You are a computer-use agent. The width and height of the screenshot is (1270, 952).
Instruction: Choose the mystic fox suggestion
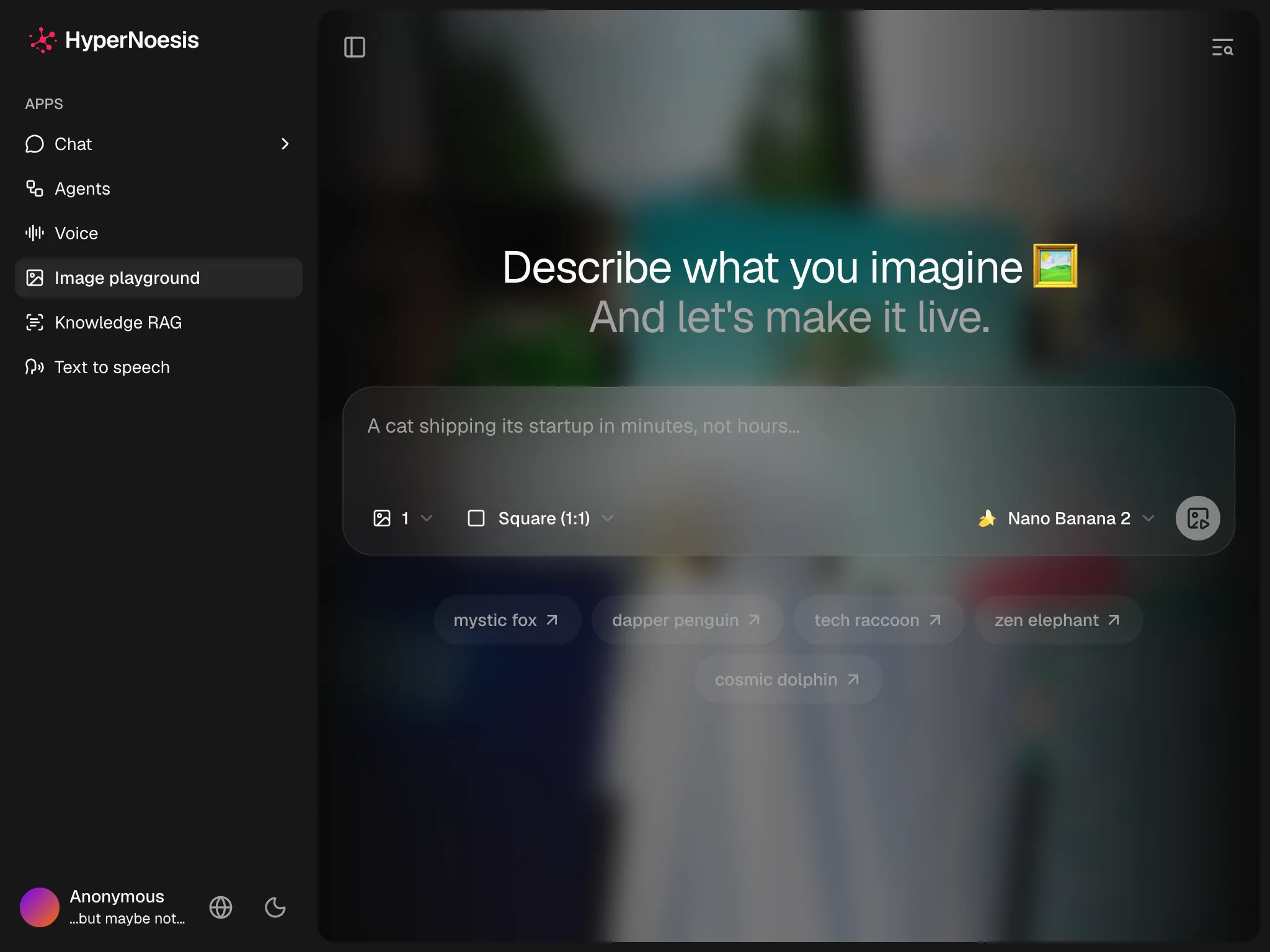507,620
